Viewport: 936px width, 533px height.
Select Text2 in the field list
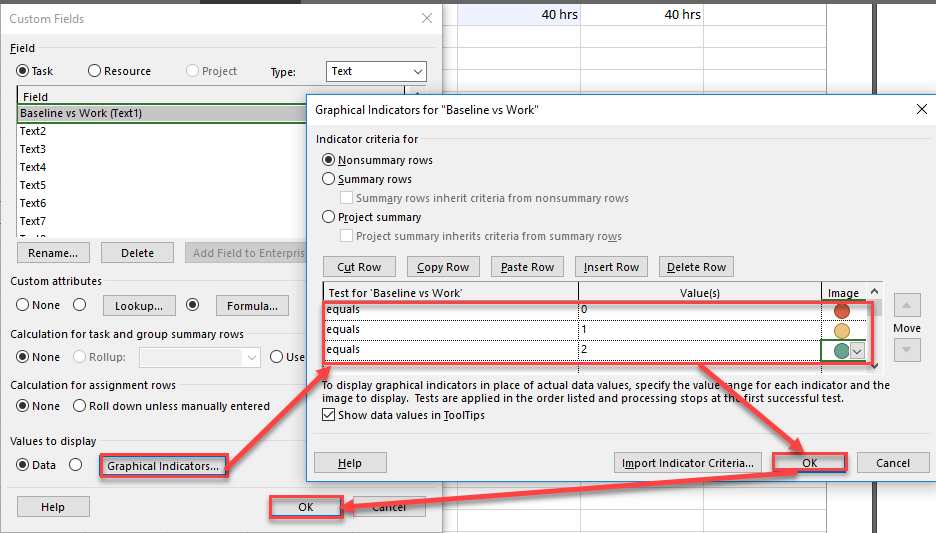[33, 131]
